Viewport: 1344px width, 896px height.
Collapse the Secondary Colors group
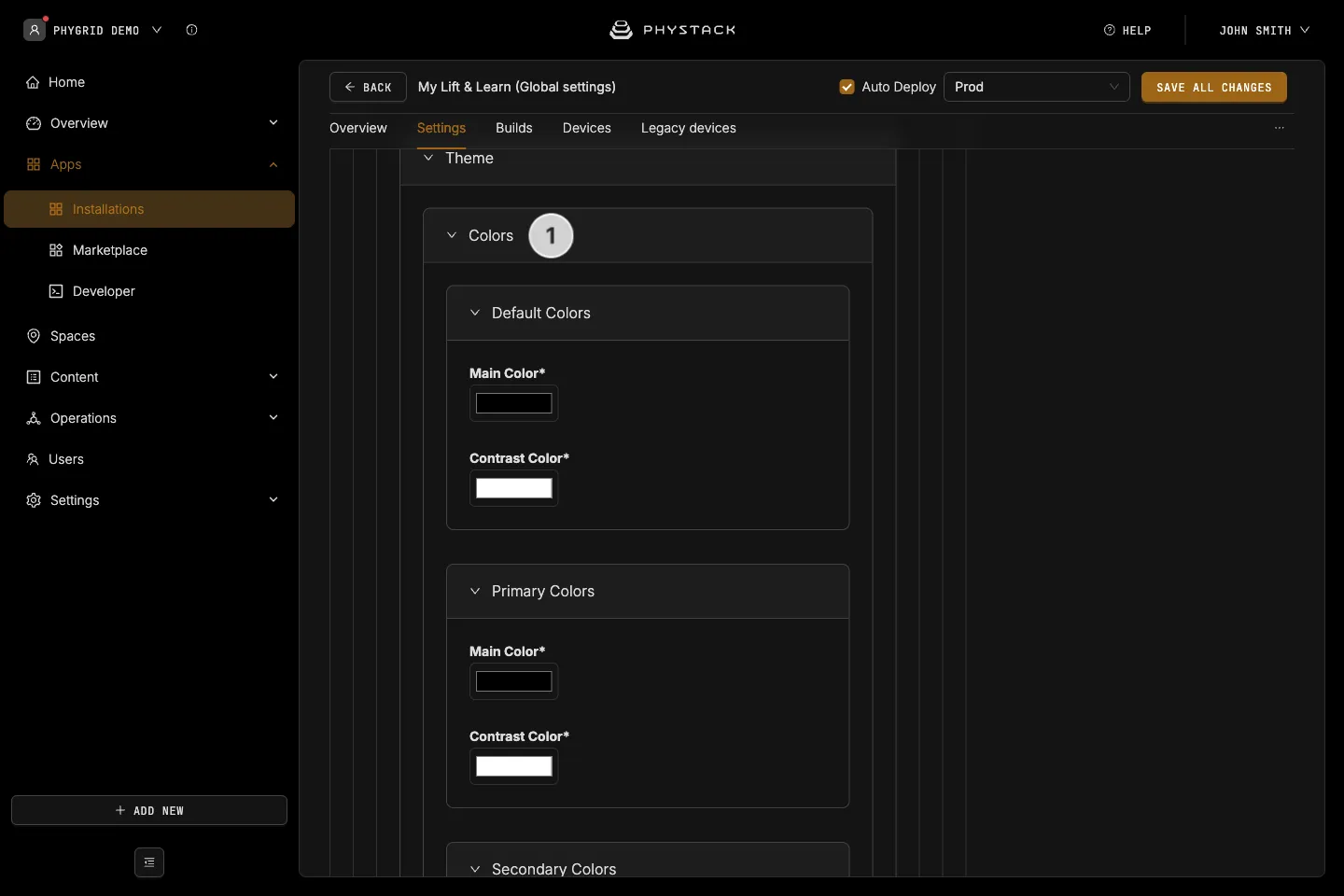tap(475, 869)
